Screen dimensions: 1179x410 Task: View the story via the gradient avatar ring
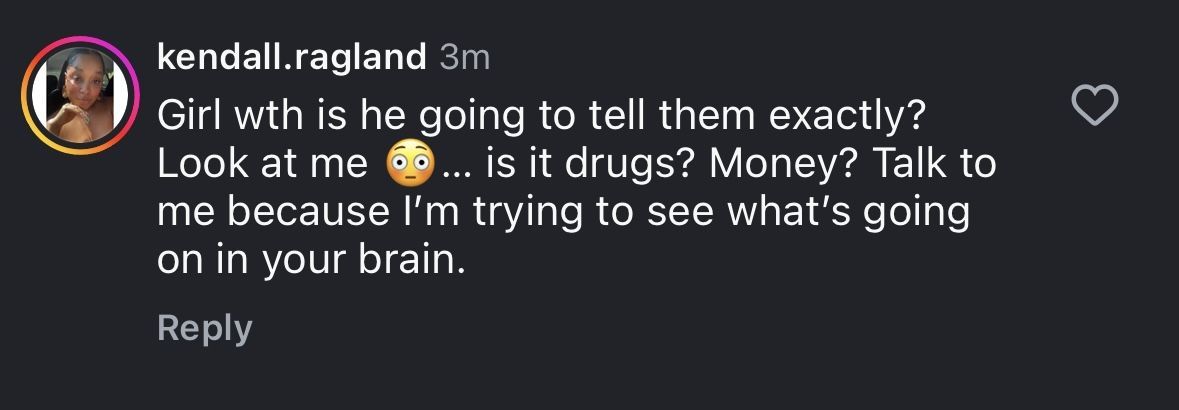pyautogui.click(x=30, y=99)
